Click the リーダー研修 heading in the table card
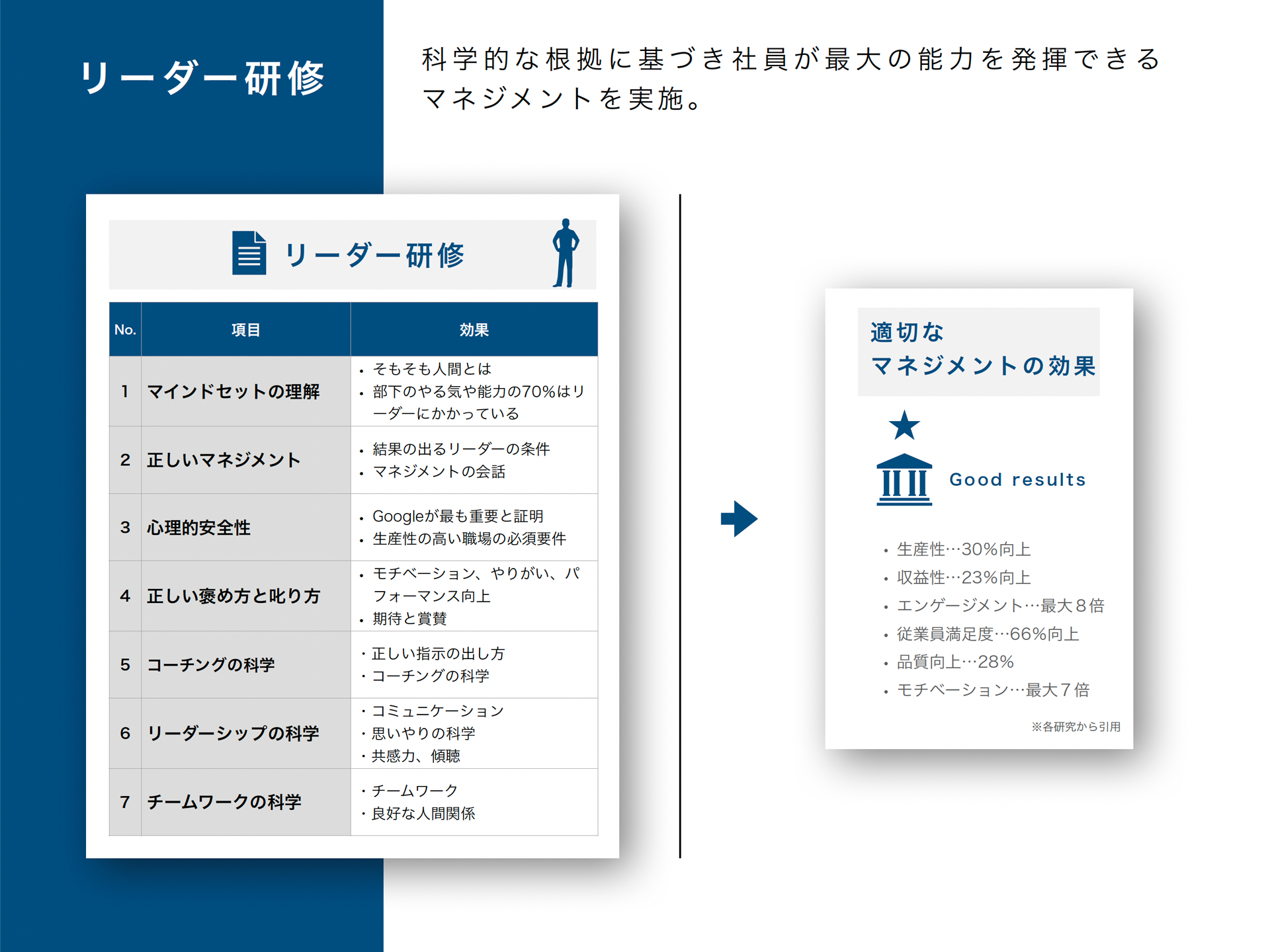 [x=375, y=255]
